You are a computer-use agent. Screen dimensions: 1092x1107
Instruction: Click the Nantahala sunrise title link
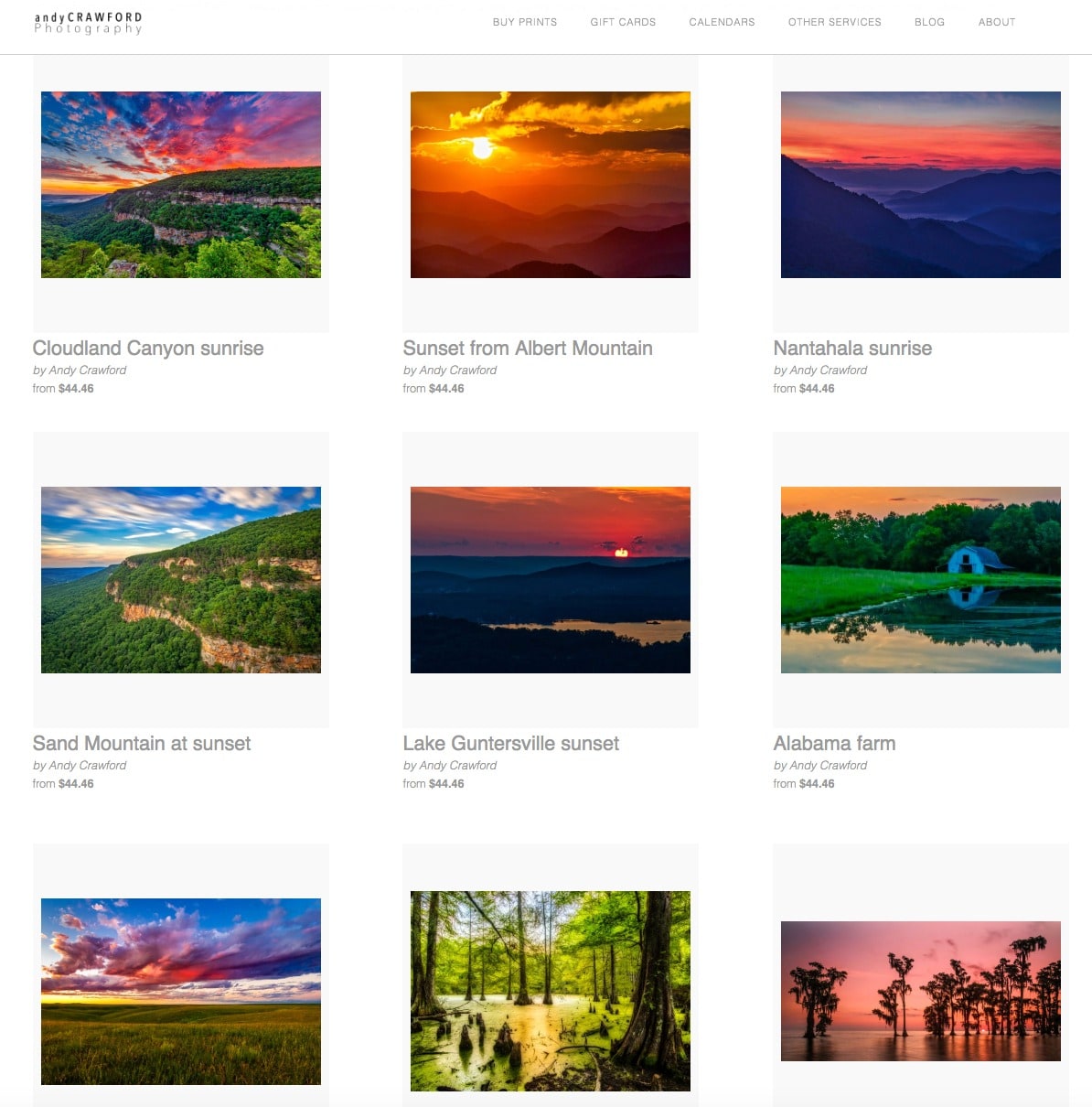(x=852, y=349)
